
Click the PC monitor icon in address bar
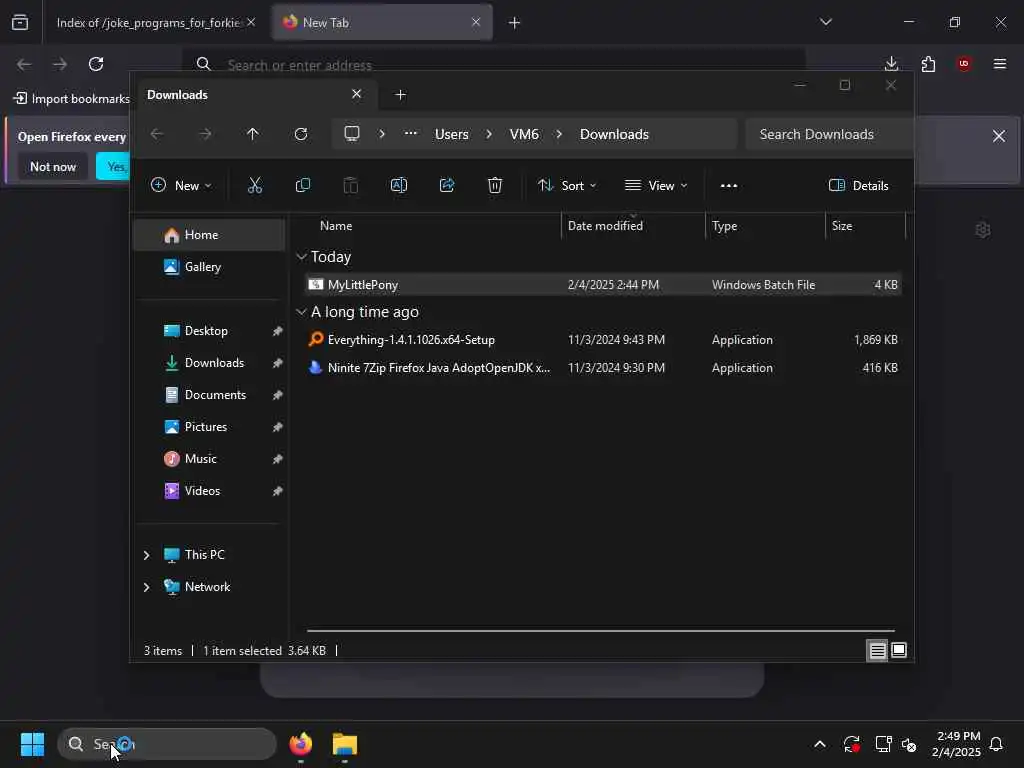pos(352,134)
